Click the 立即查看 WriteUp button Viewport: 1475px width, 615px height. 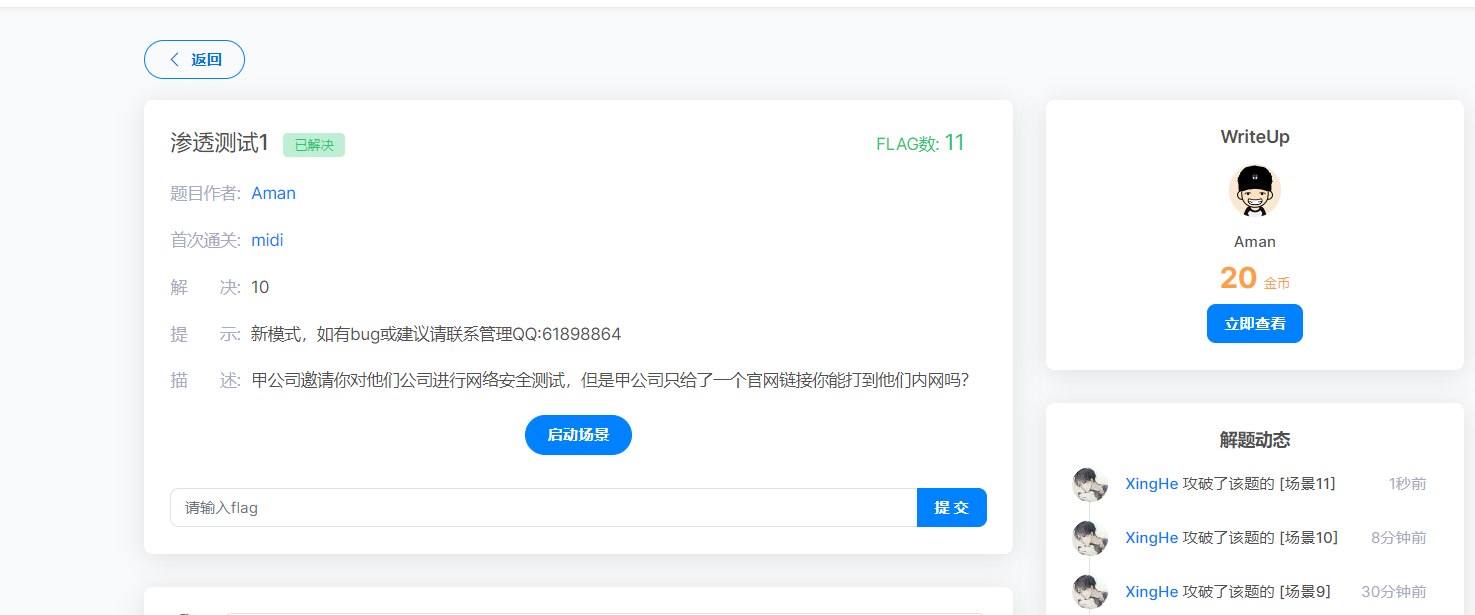click(x=1254, y=323)
